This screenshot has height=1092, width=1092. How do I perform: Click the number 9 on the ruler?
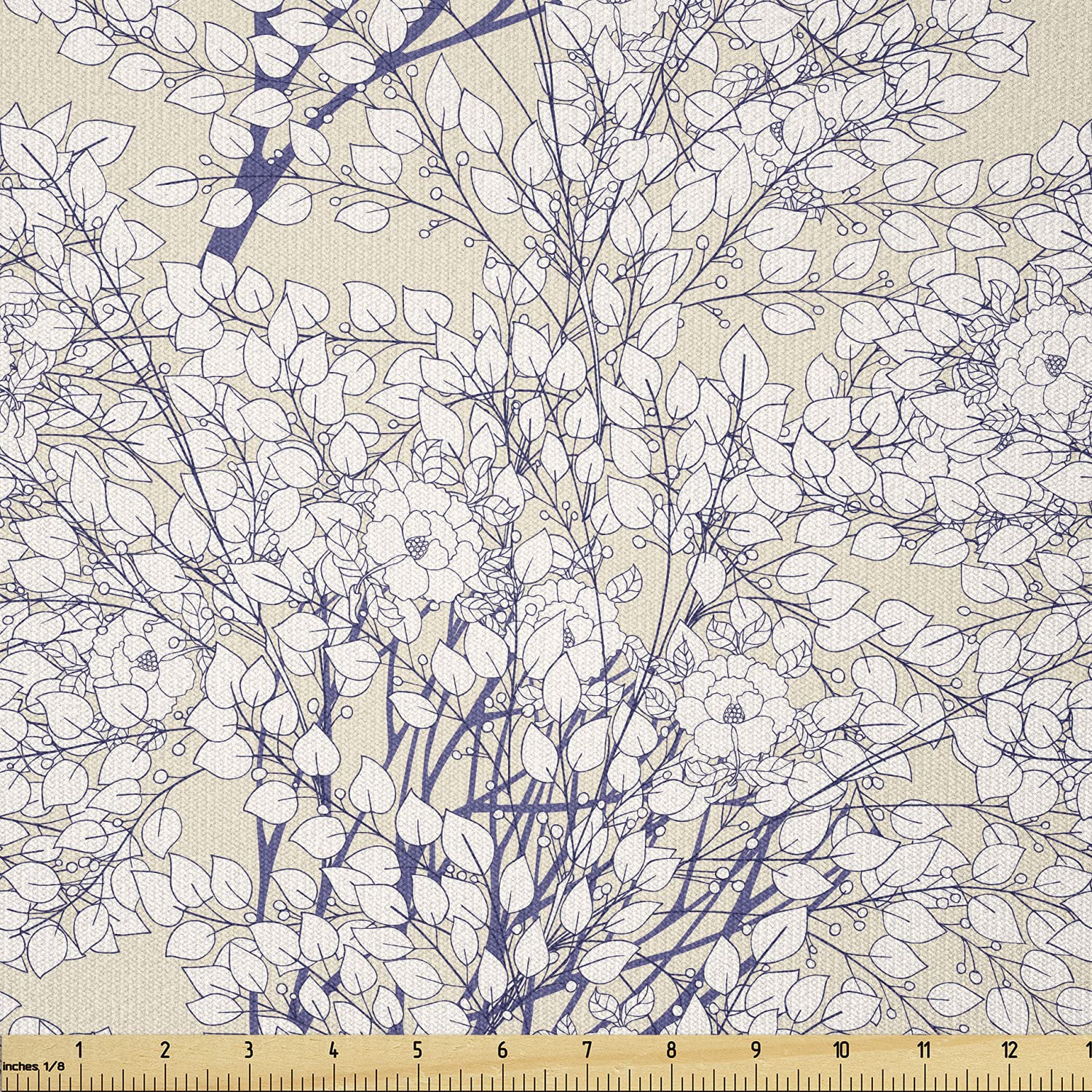point(756,1050)
